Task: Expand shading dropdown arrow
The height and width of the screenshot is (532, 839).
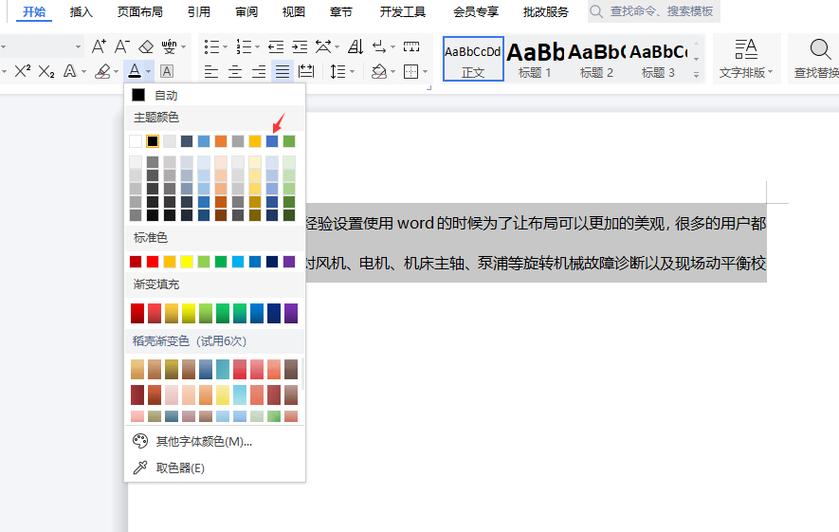Action: coord(393,71)
